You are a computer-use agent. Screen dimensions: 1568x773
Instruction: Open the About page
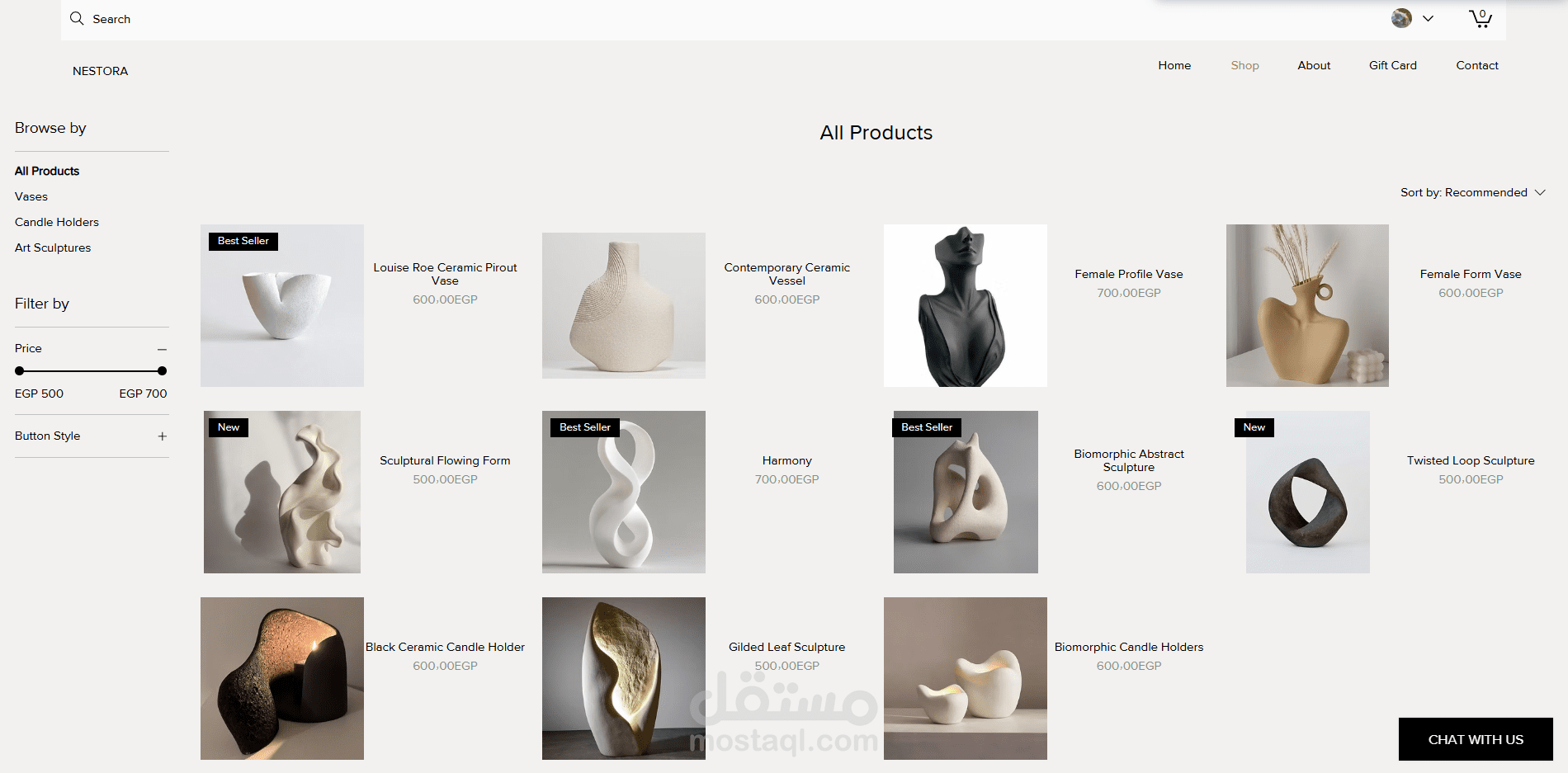tap(1314, 65)
